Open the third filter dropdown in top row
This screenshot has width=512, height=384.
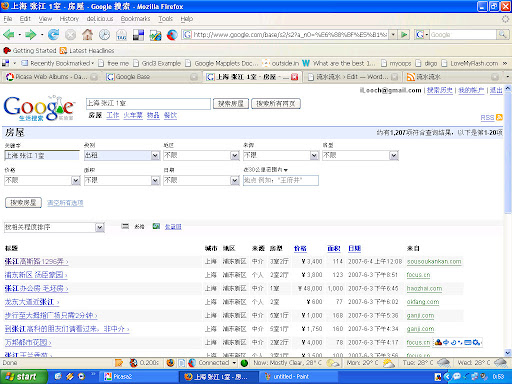point(201,155)
